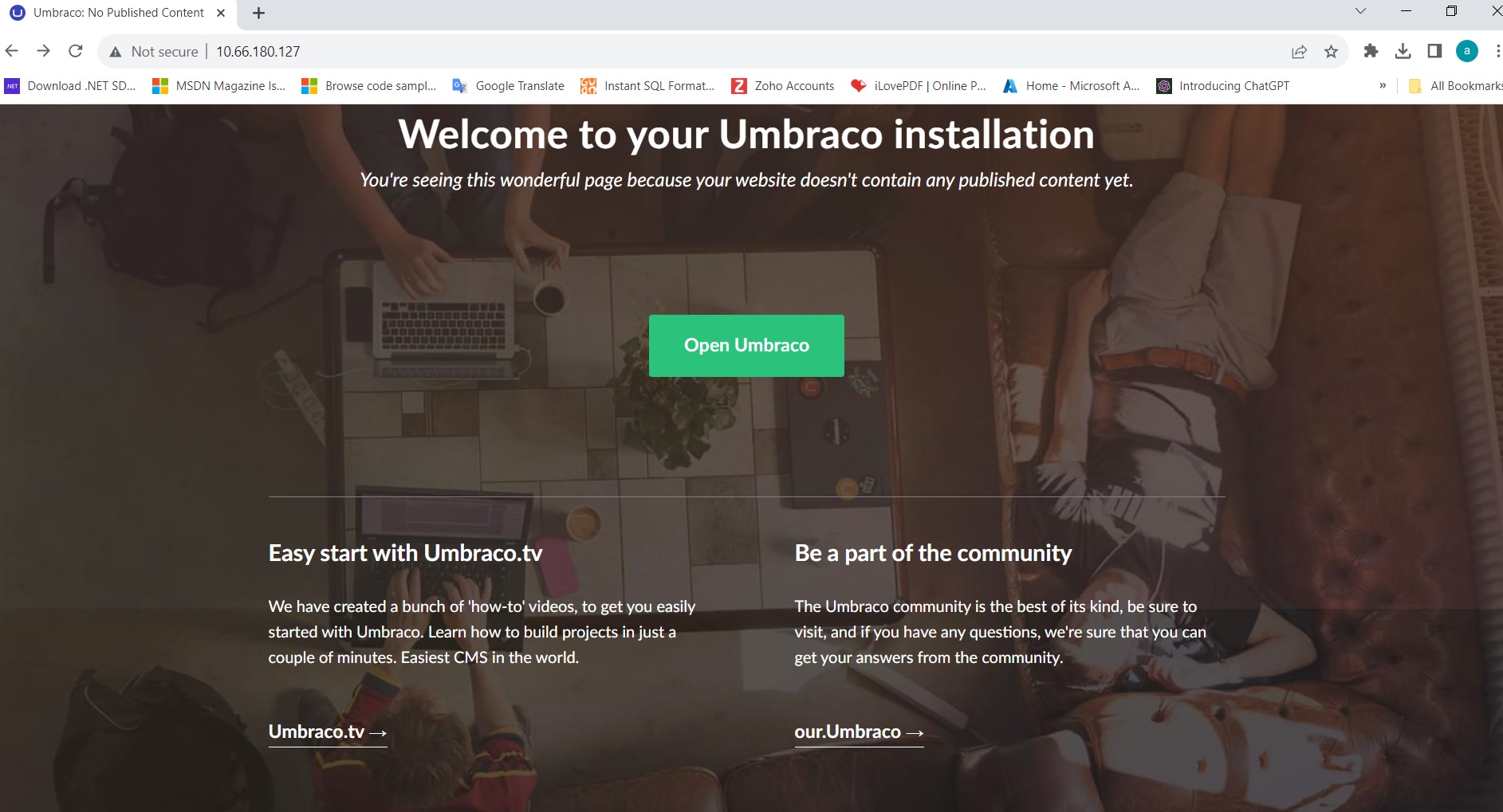Open the Download .NET SDK bookmark
Viewport: 1503px width, 812px height.
70,86
